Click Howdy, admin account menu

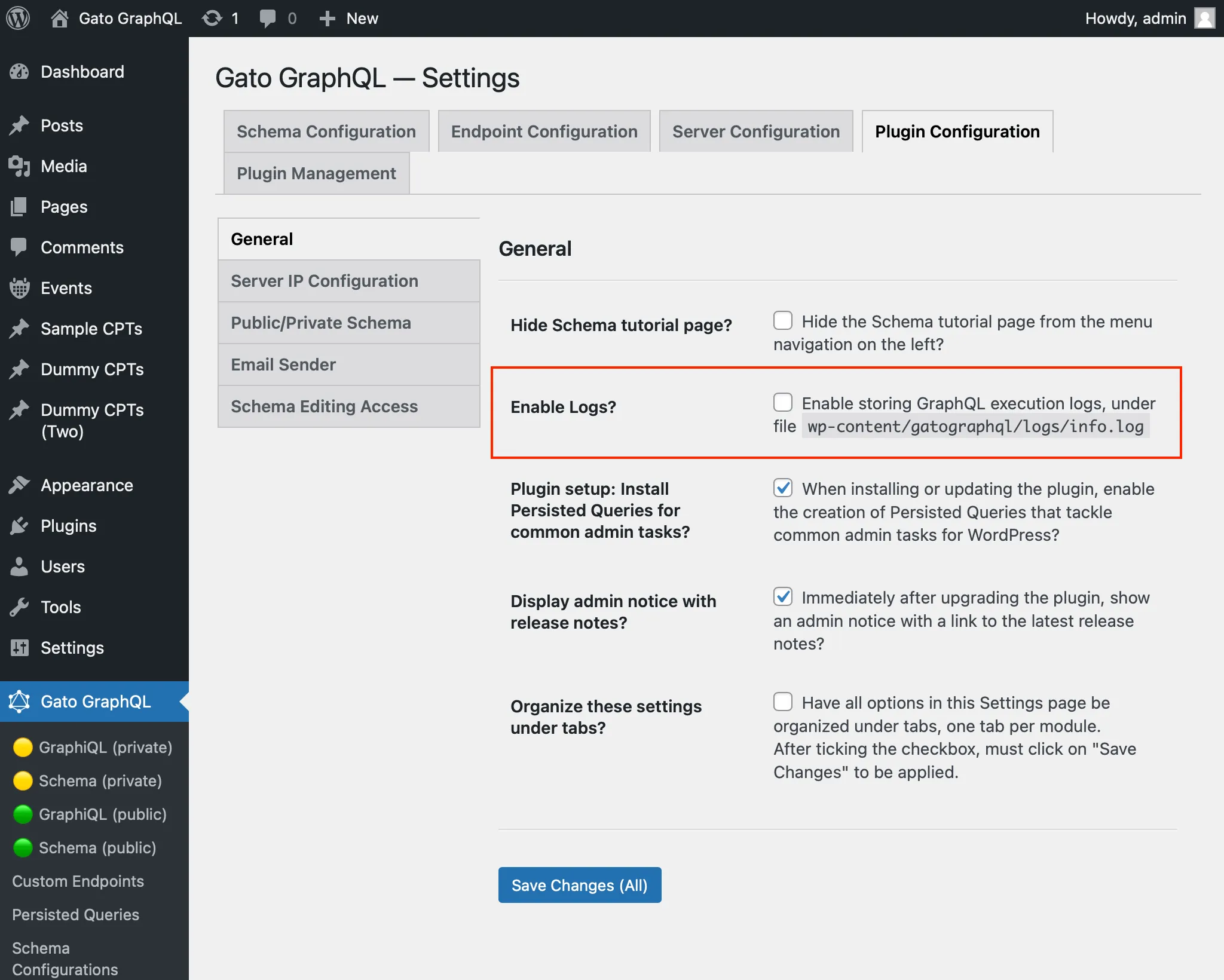point(1150,19)
